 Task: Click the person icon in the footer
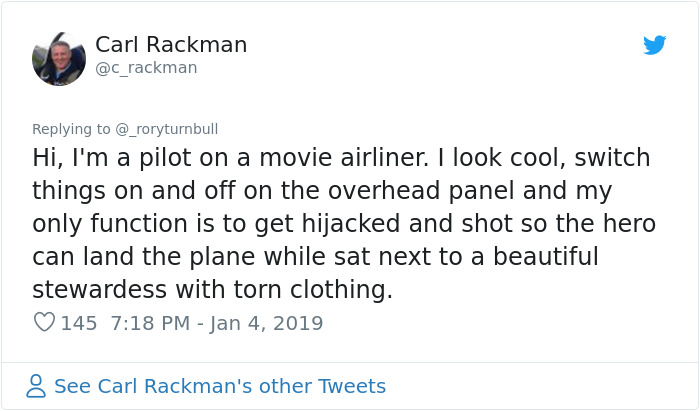[36, 386]
